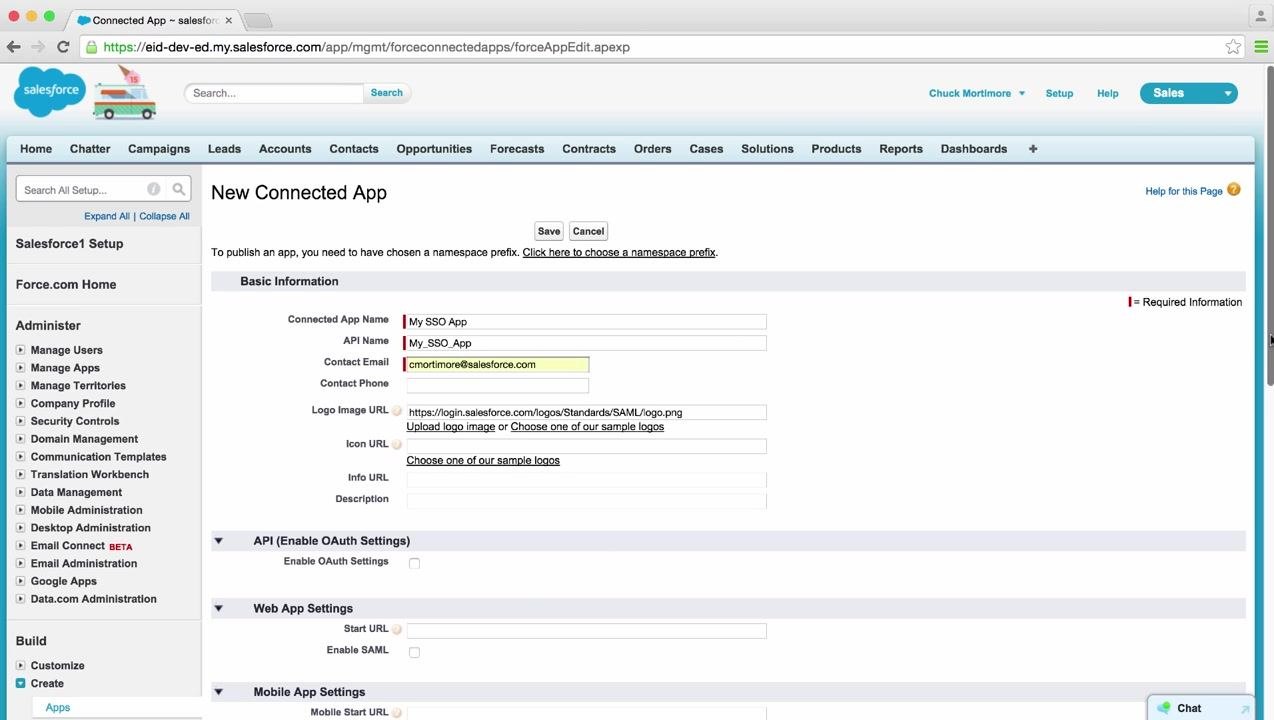Select the Reports tab
Image resolution: width=1274 pixels, height=720 pixels.
(x=901, y=149)
